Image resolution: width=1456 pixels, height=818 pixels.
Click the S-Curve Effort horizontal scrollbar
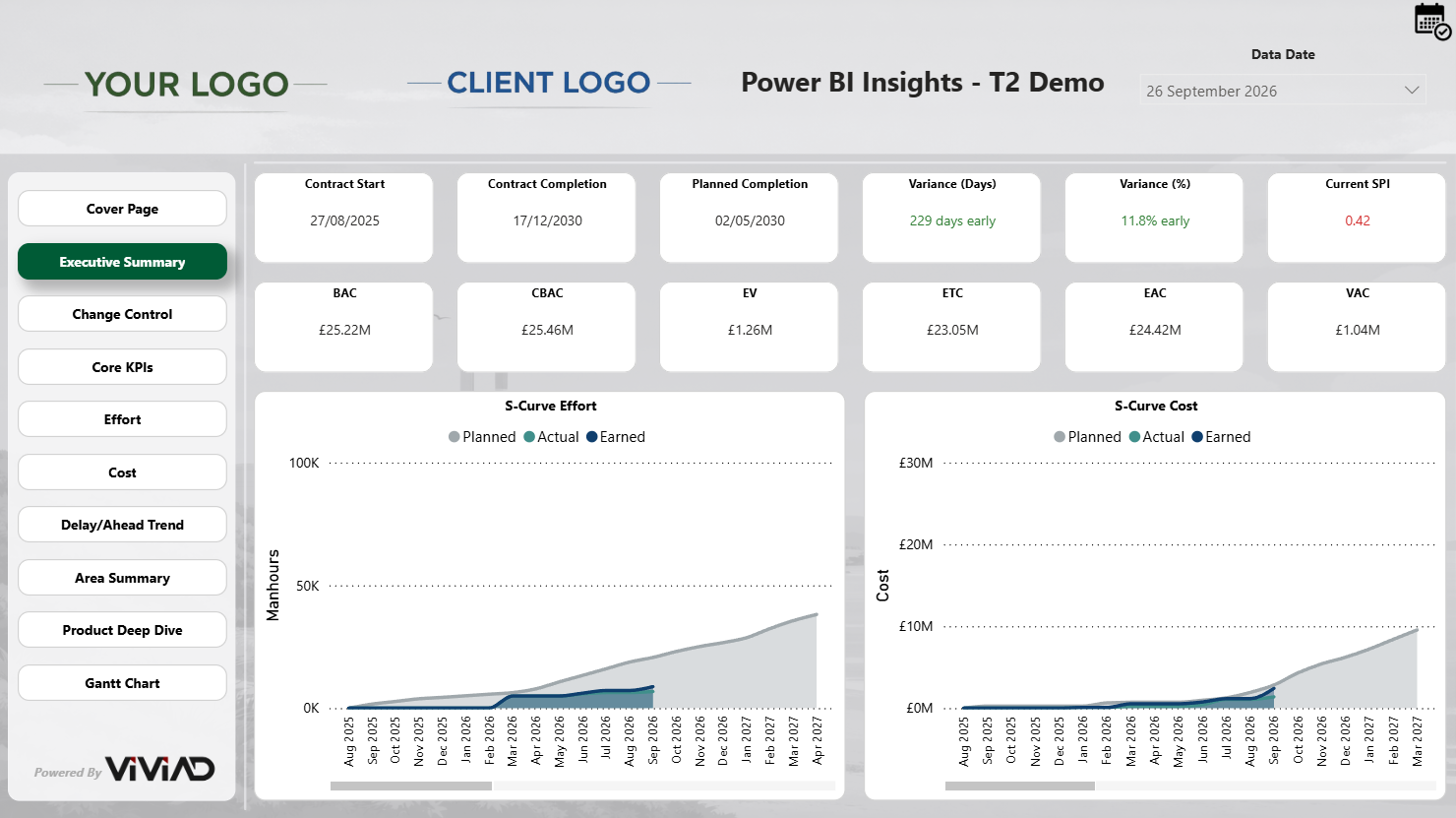[x=411, y=786]
